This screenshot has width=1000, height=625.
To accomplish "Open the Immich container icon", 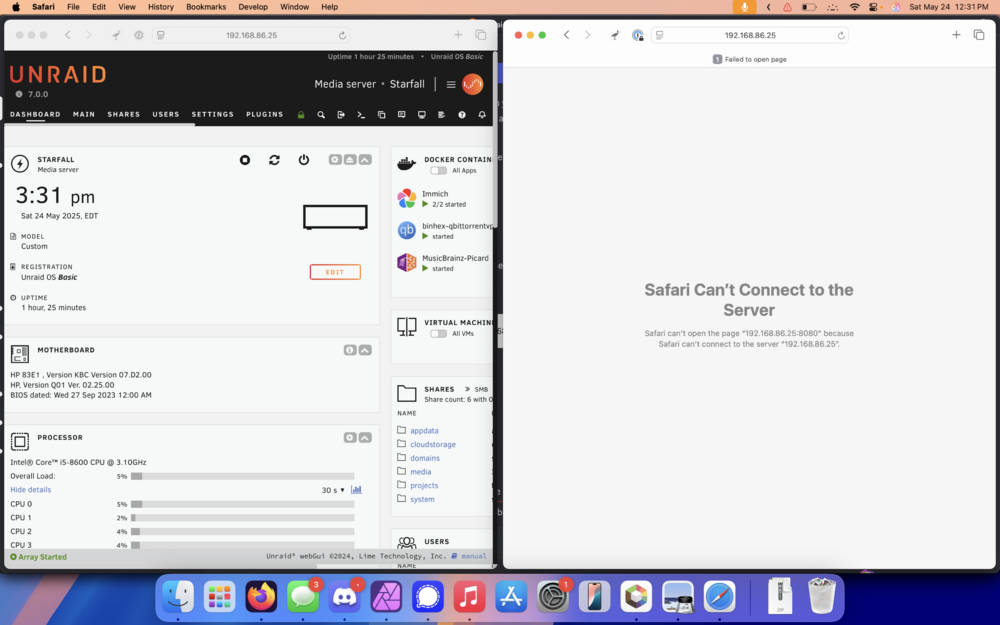I will click(407, 198).
